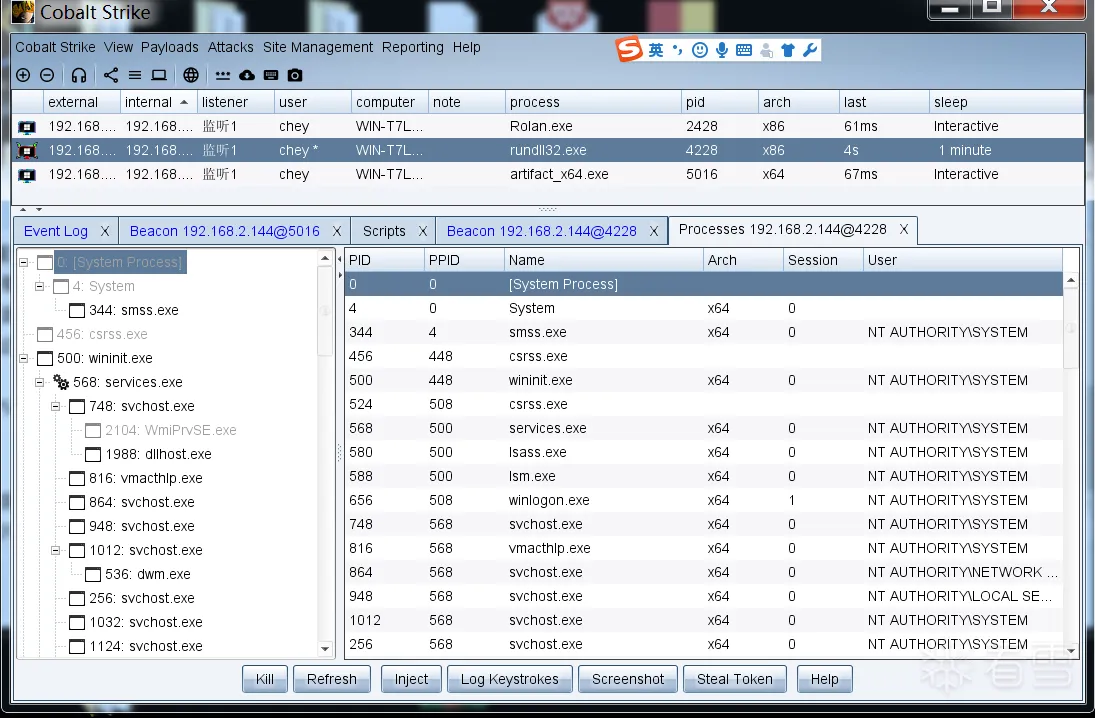
Task: Open the Cobalt Strike menu
Action: point(55,47)
